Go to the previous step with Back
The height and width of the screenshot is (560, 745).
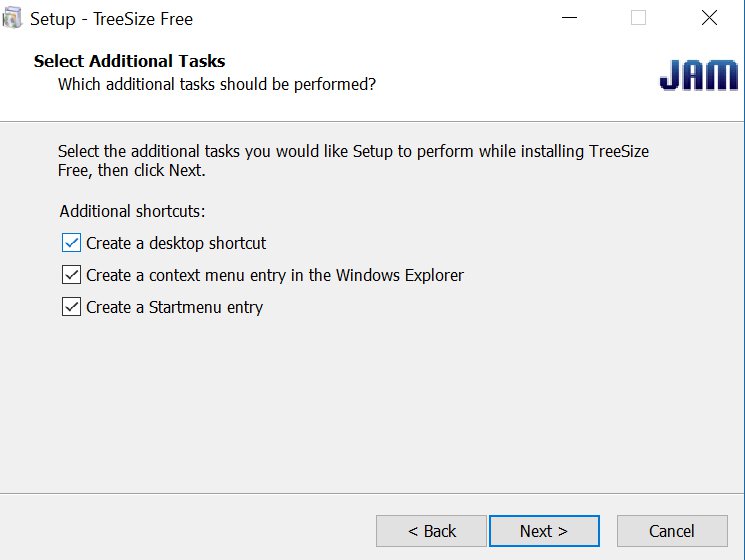coord(431,531)
